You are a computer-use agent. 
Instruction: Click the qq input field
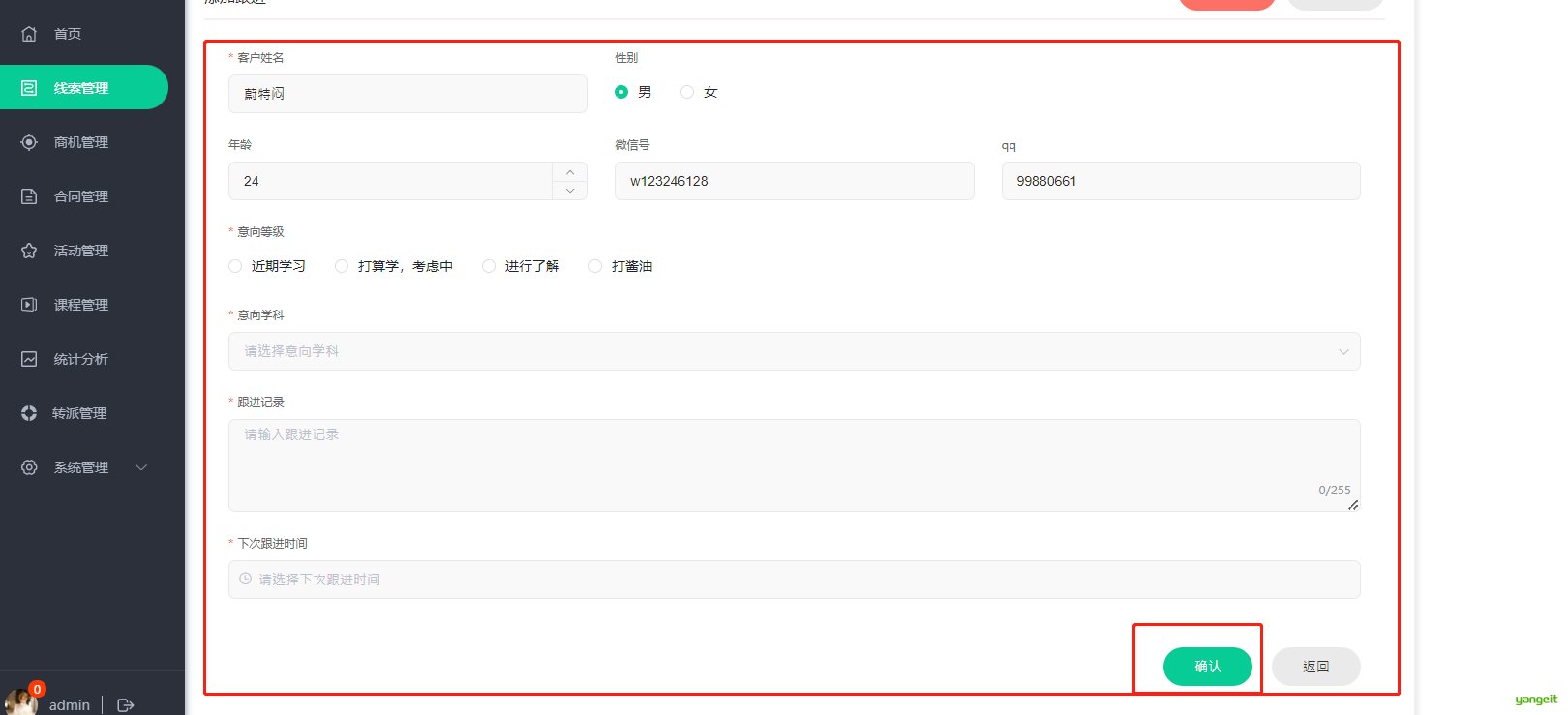tap(1181, 181)
